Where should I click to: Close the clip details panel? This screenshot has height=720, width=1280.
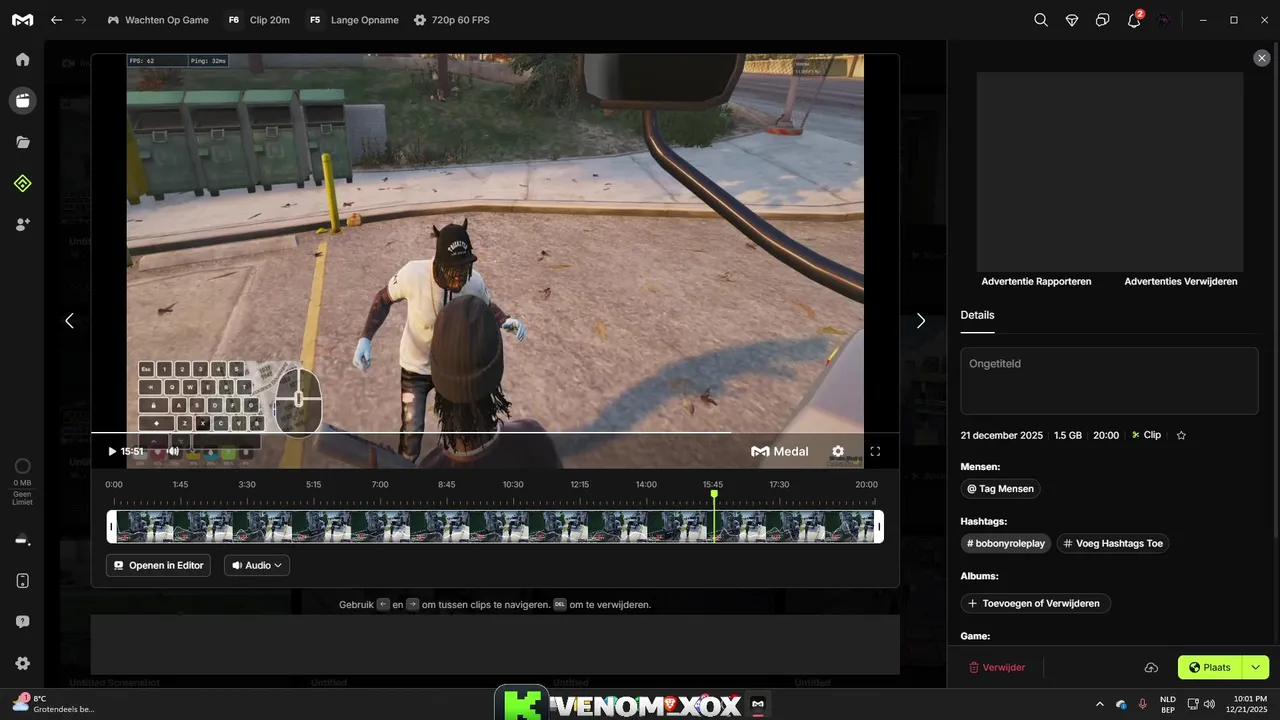[x=1262, y=58]
